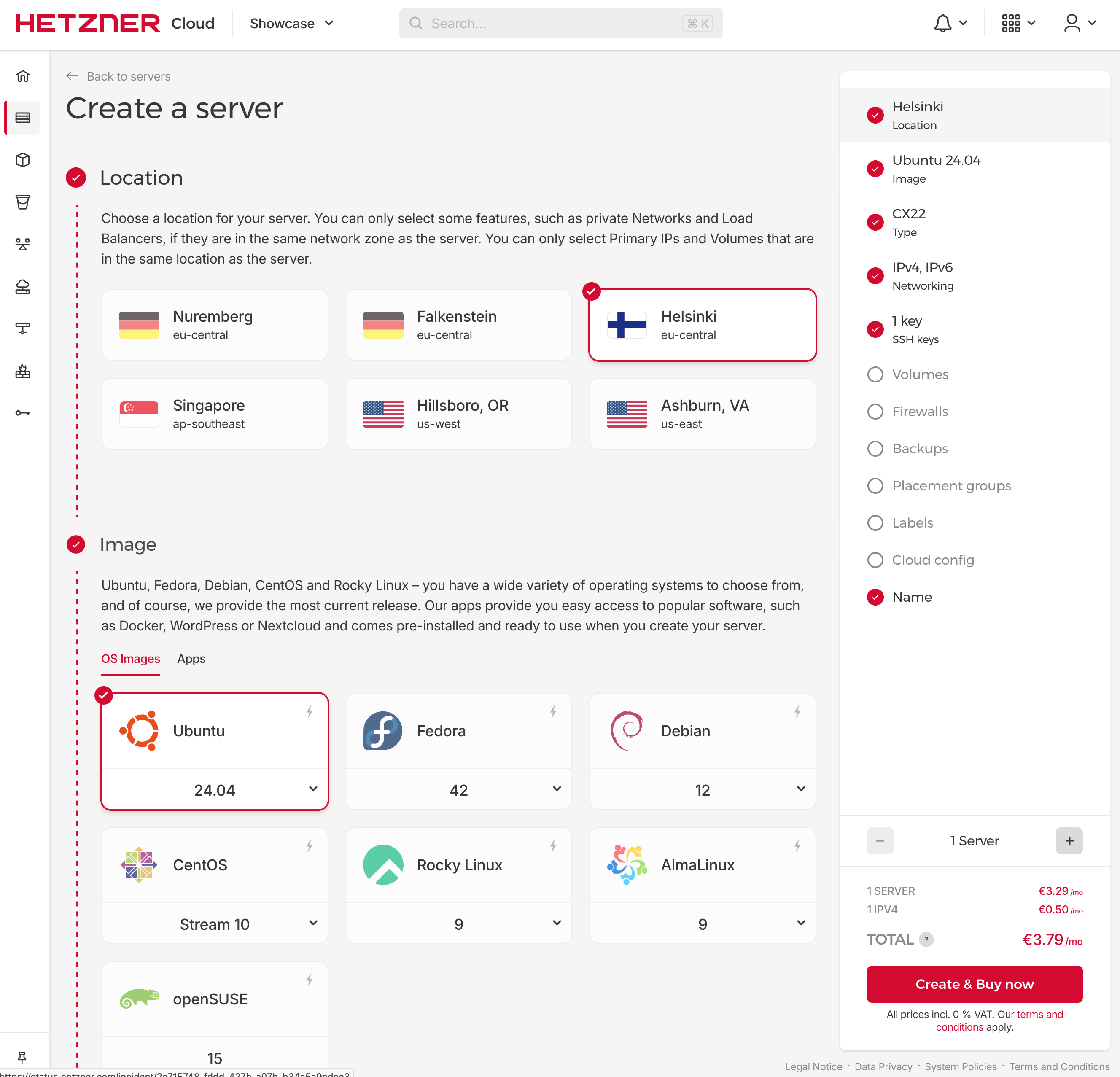Jump to CX22 Type step
Screen dimensions: 1120x1077
tap(974, 222)
